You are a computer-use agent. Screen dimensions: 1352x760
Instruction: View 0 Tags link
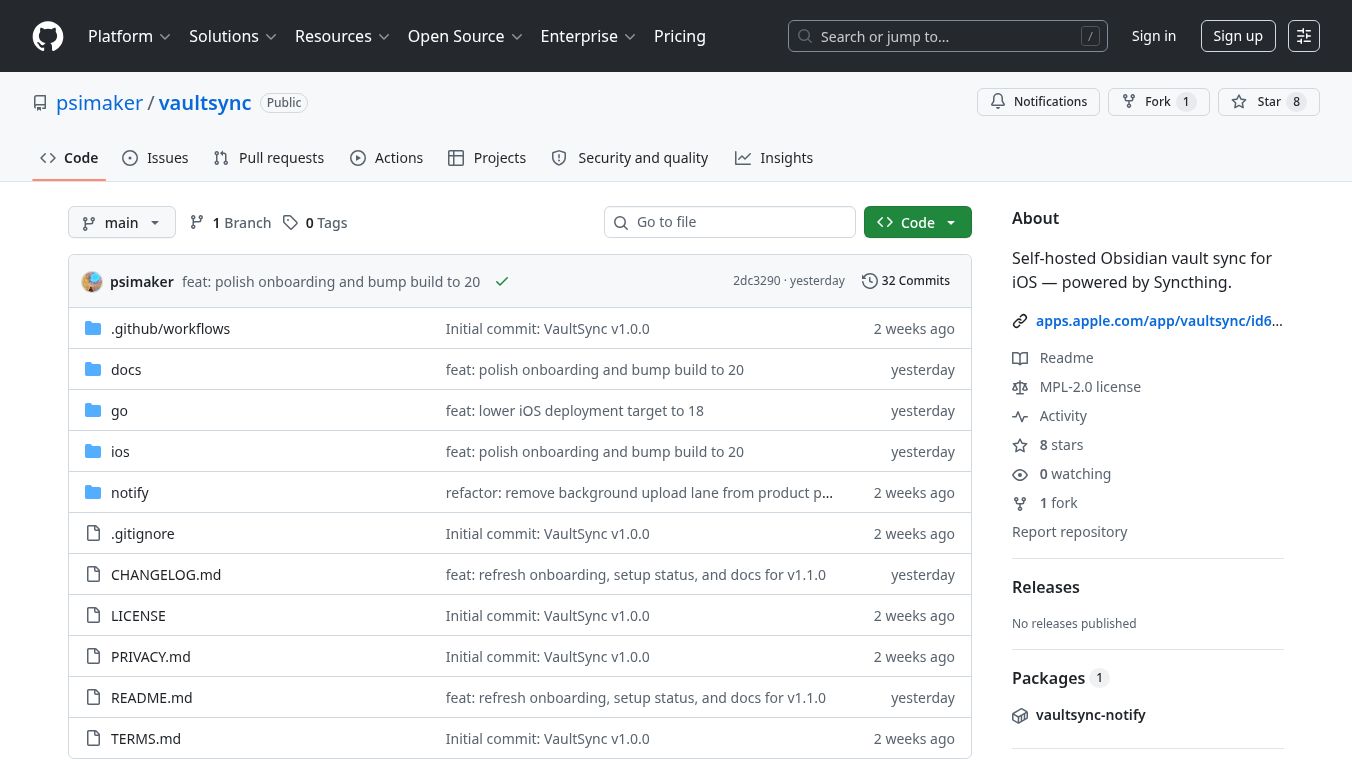315,223
